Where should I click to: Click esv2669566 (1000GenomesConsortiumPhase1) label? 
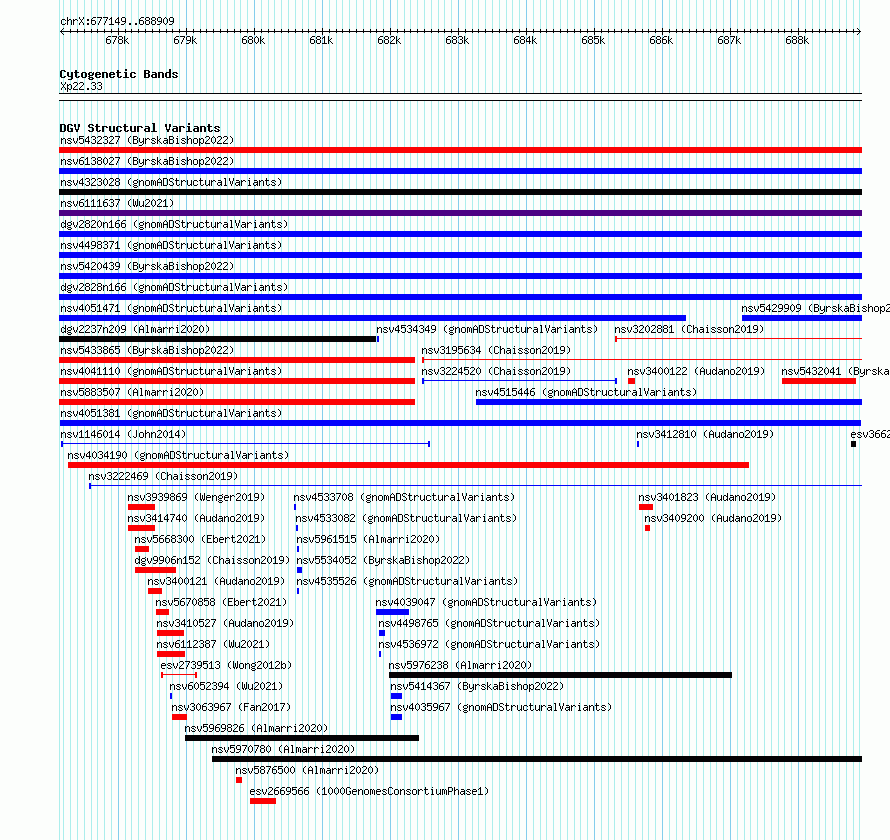coord(369,791)
